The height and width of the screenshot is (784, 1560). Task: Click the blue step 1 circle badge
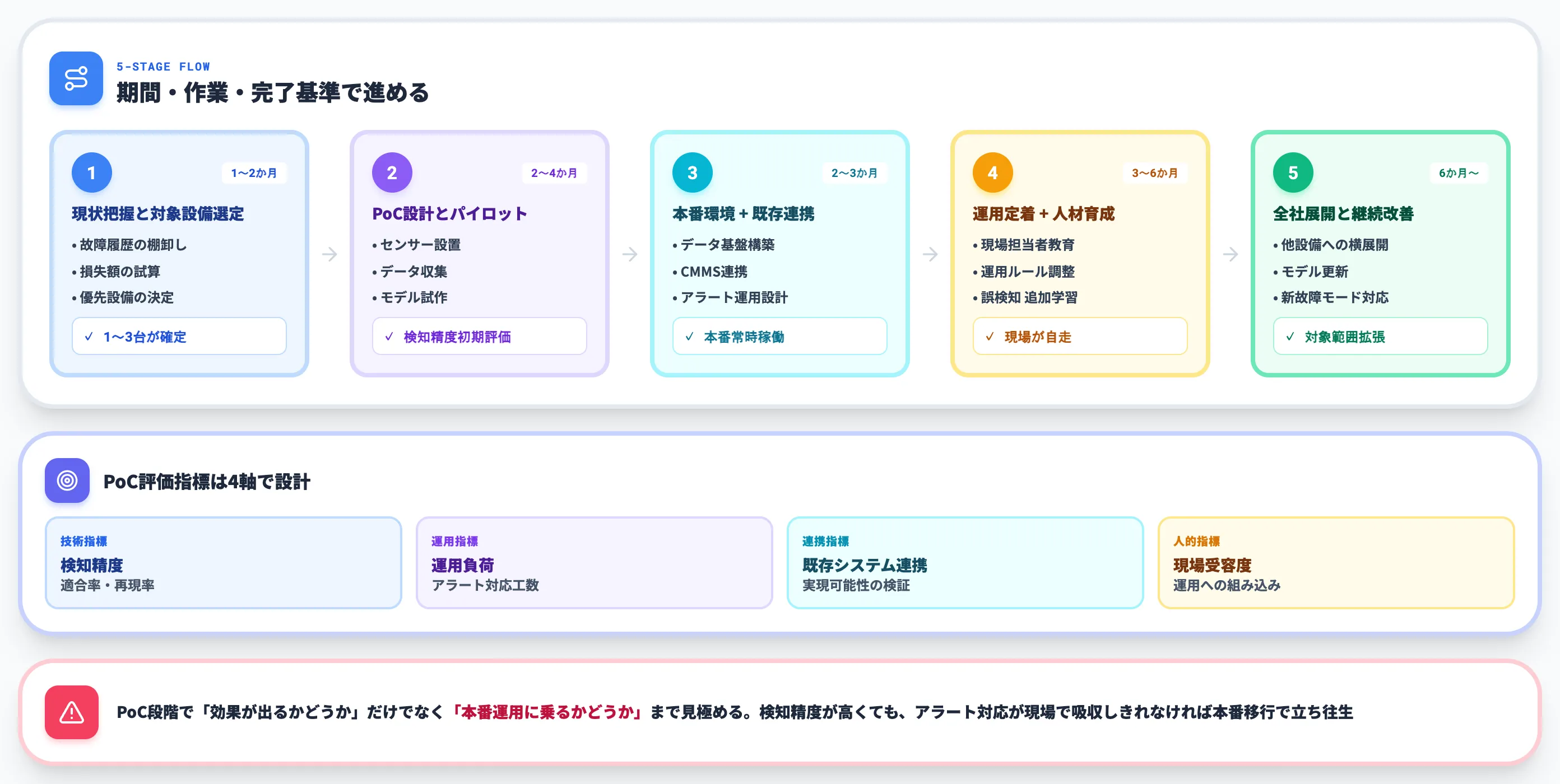pyautogui.click(x=91, y=172)
